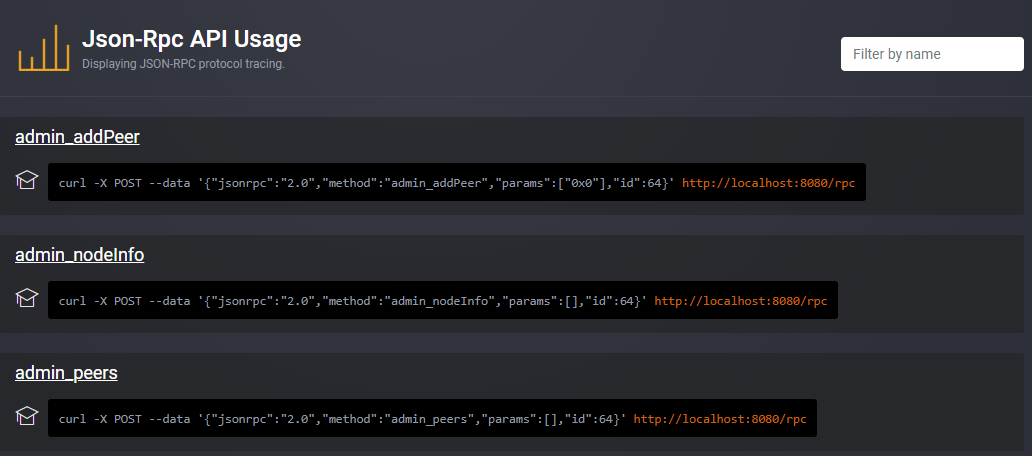1032x456 pixels.
Task: Open the admin_addPeer method link
Action: pos(77,137)
